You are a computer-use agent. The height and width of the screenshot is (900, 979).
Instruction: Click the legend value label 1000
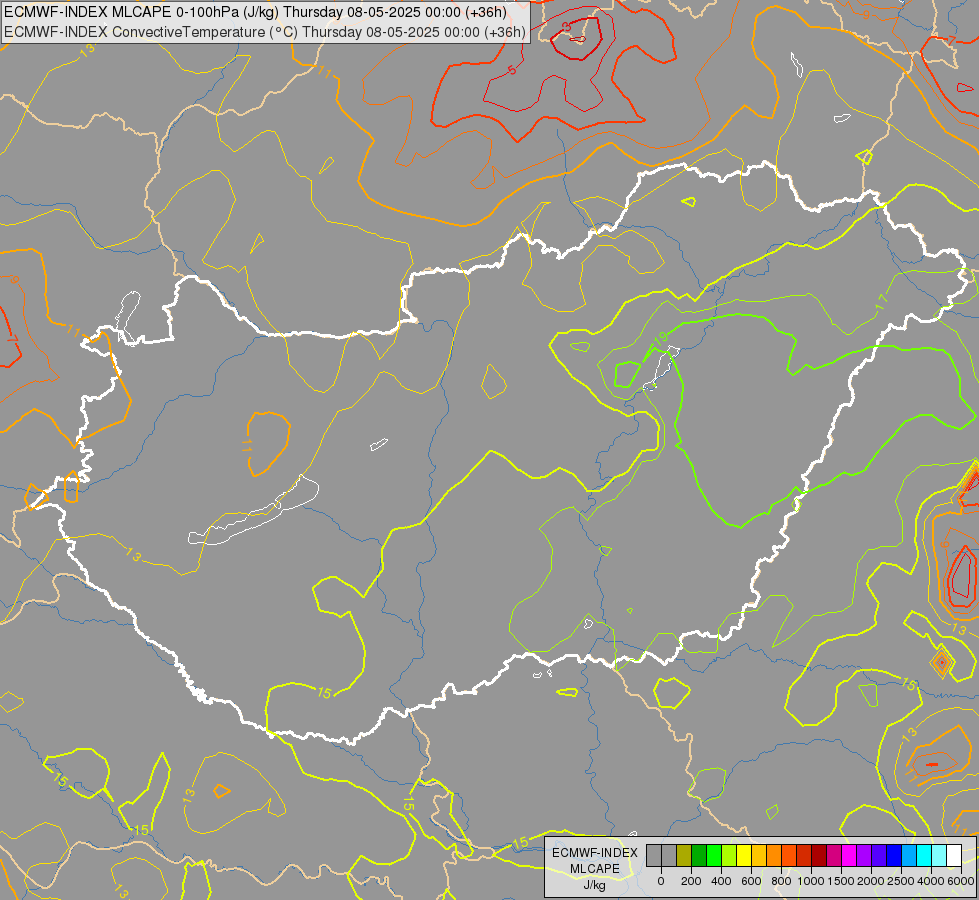[811, 881]
